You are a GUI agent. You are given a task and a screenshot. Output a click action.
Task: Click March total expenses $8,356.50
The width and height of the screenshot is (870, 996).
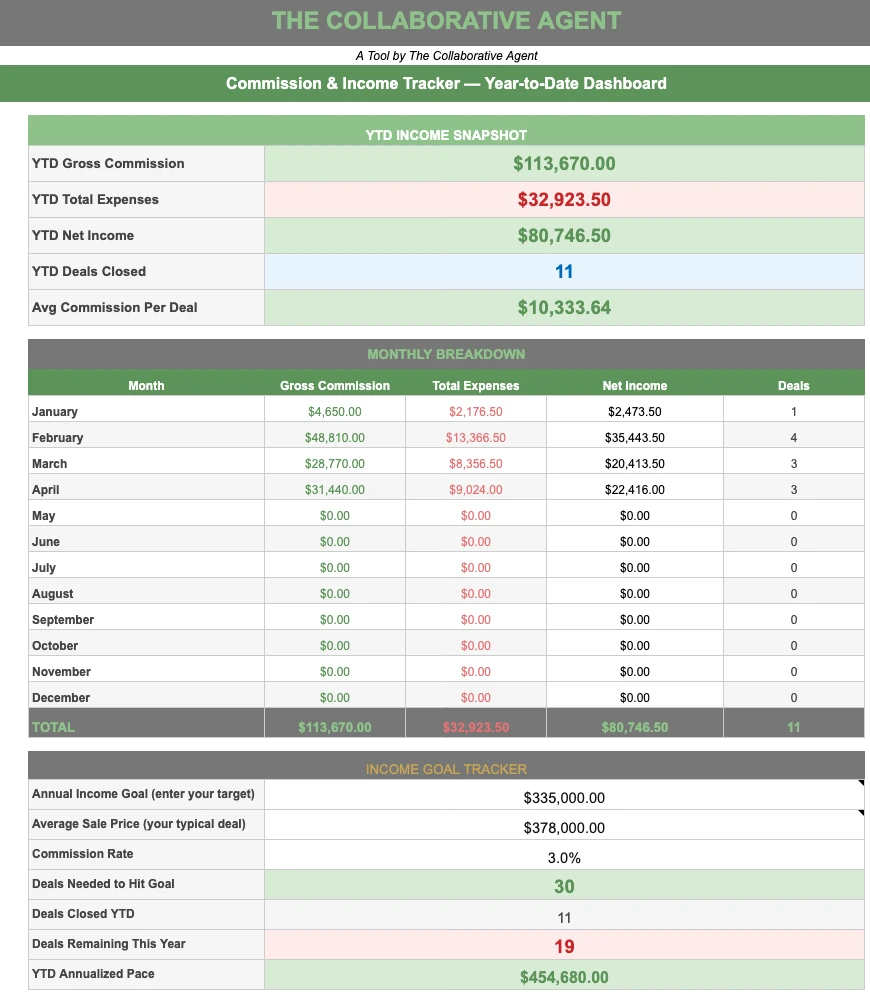tap(476, 464)
